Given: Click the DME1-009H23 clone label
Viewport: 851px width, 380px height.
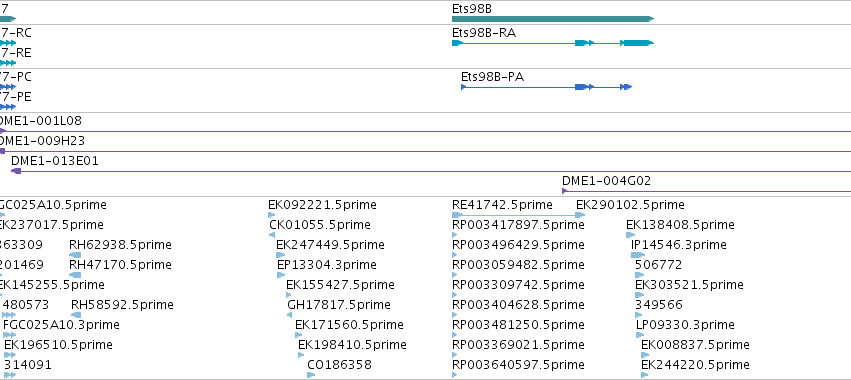Looking at the screenshot, I should pyautogui.click(x=41, y=141).
